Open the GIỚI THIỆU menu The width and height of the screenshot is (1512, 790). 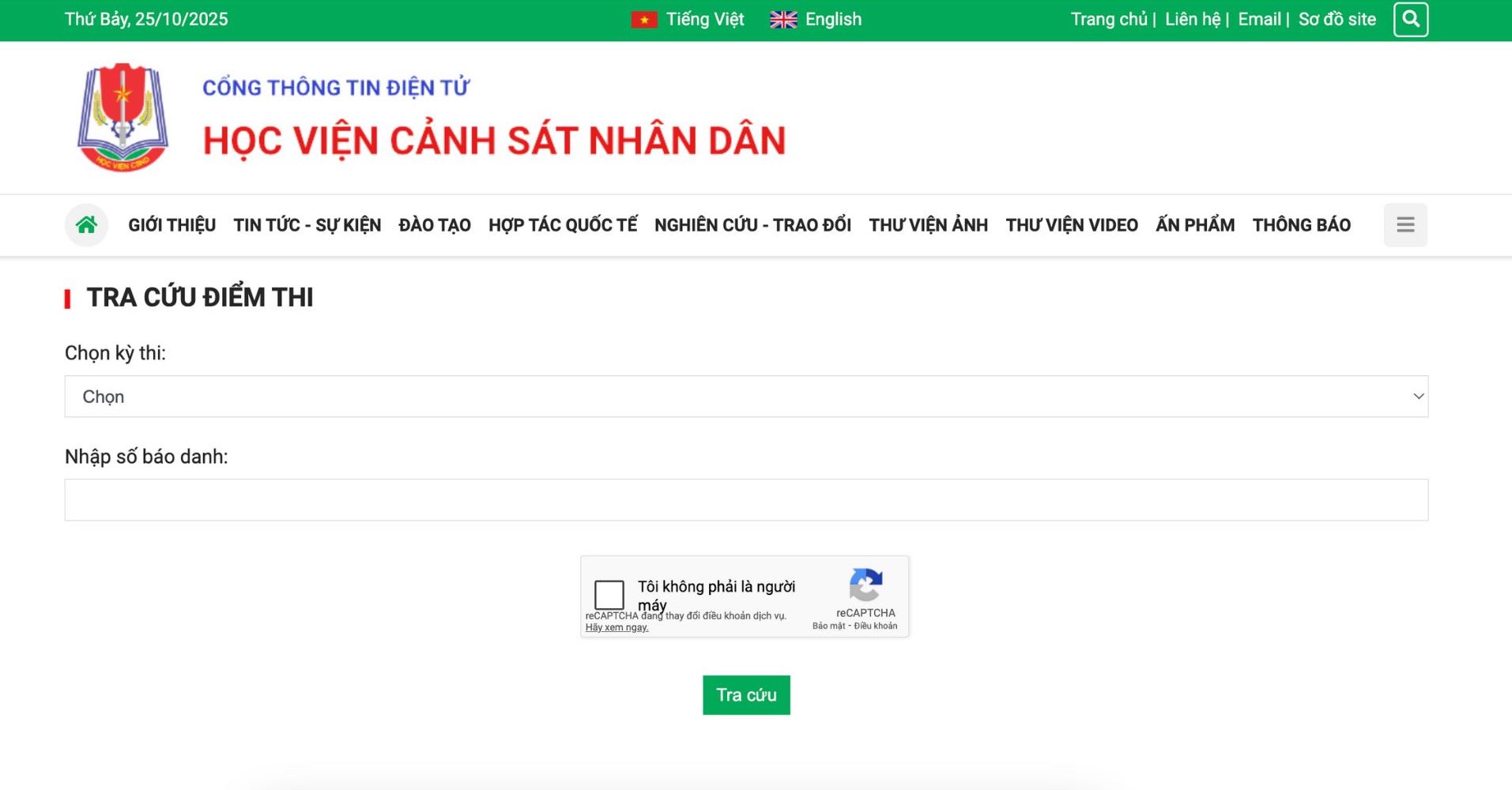(x=172, y=225)
